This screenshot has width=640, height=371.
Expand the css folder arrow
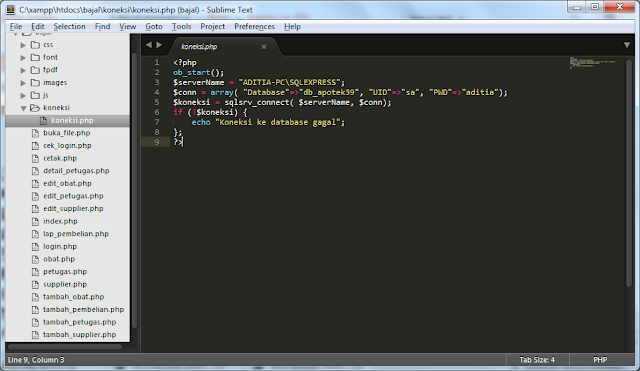[x=23, y=45]
